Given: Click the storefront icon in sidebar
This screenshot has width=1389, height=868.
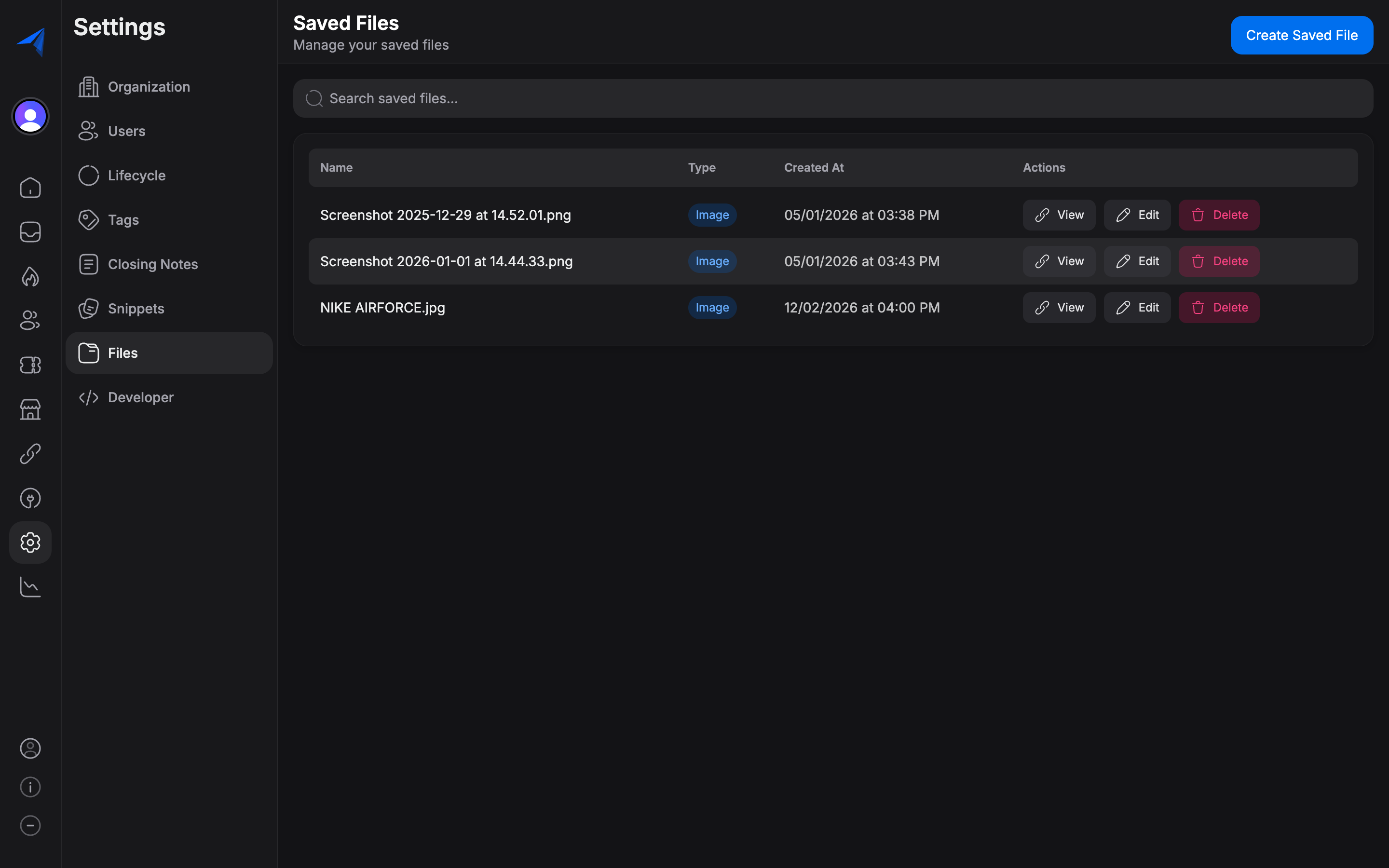Looking at the screenshot, I should click(x=30, y=409).
